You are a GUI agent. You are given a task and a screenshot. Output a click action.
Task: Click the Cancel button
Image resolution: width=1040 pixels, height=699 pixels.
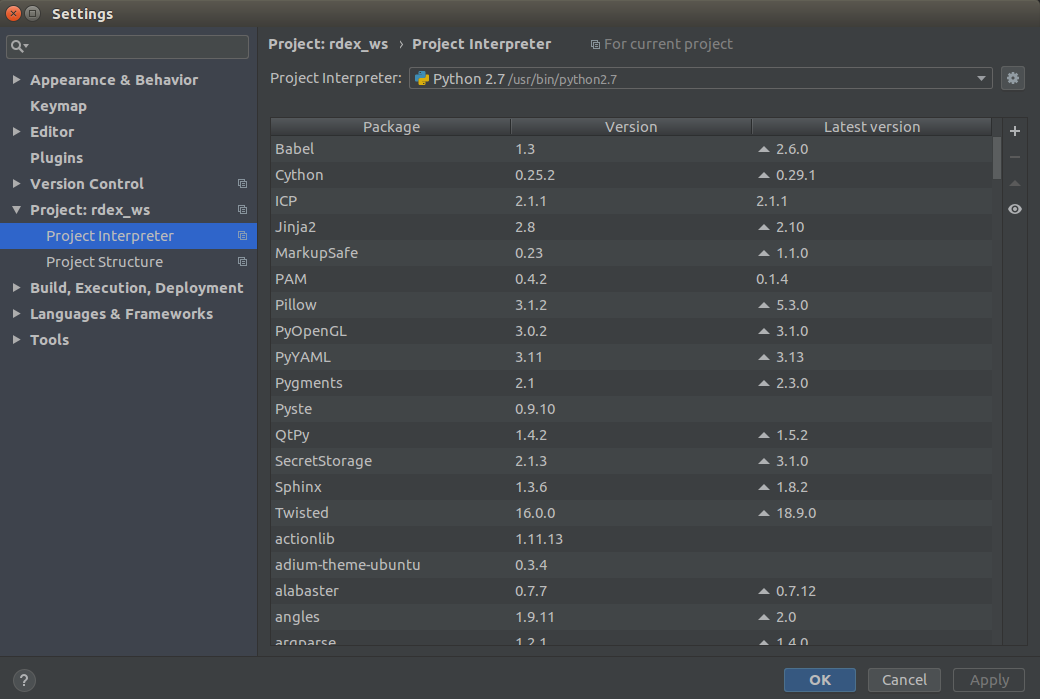tap(904, 680)
